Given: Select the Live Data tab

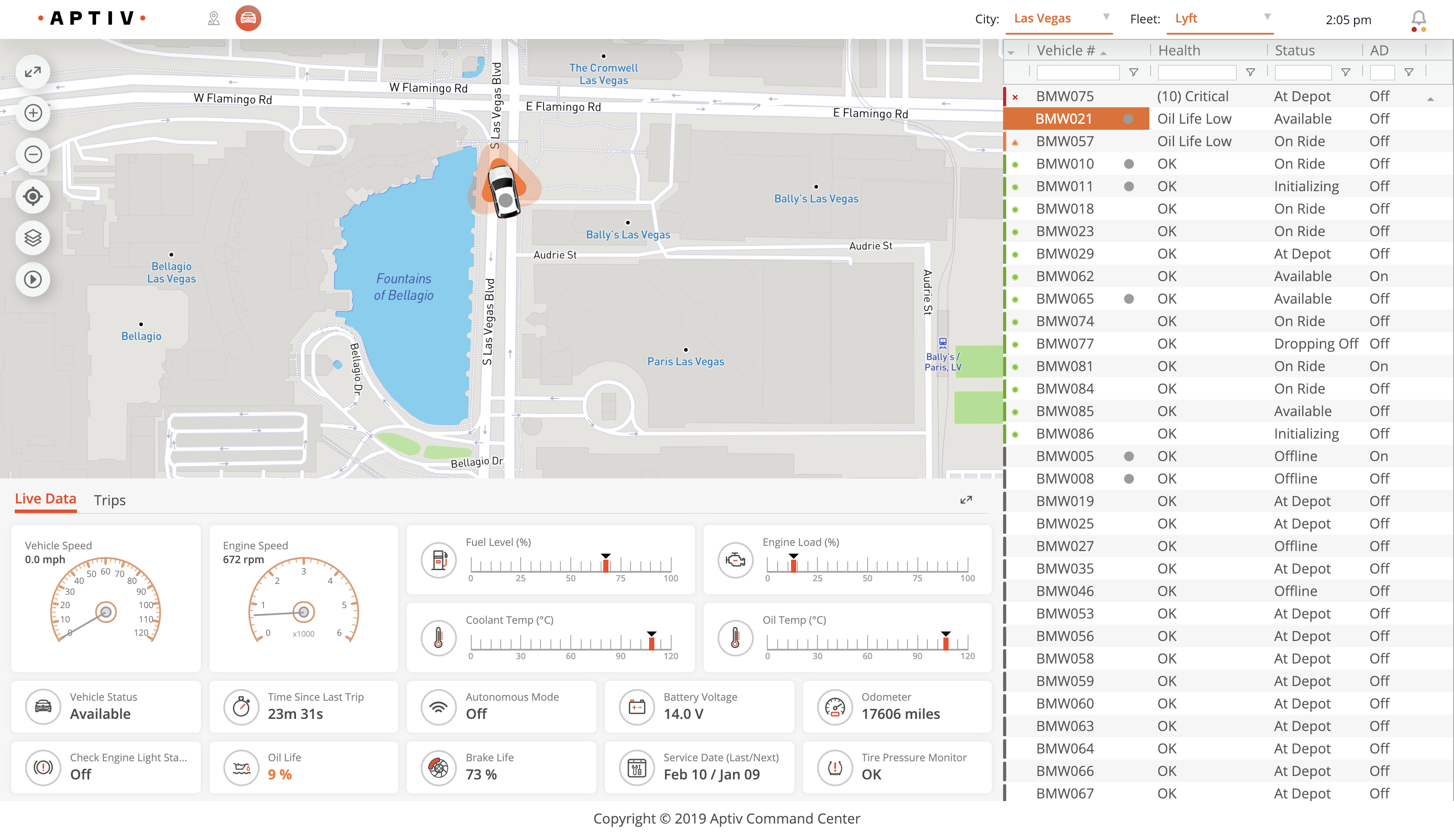Looking at the screenshot, I should click(x=45, y=499).
